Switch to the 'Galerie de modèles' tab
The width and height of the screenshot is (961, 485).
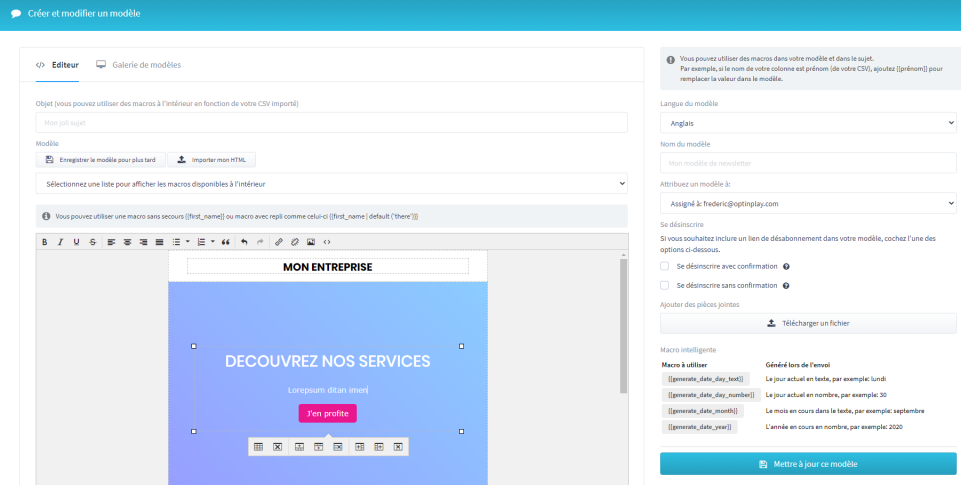pyautogui.click(x=138, y=65)
